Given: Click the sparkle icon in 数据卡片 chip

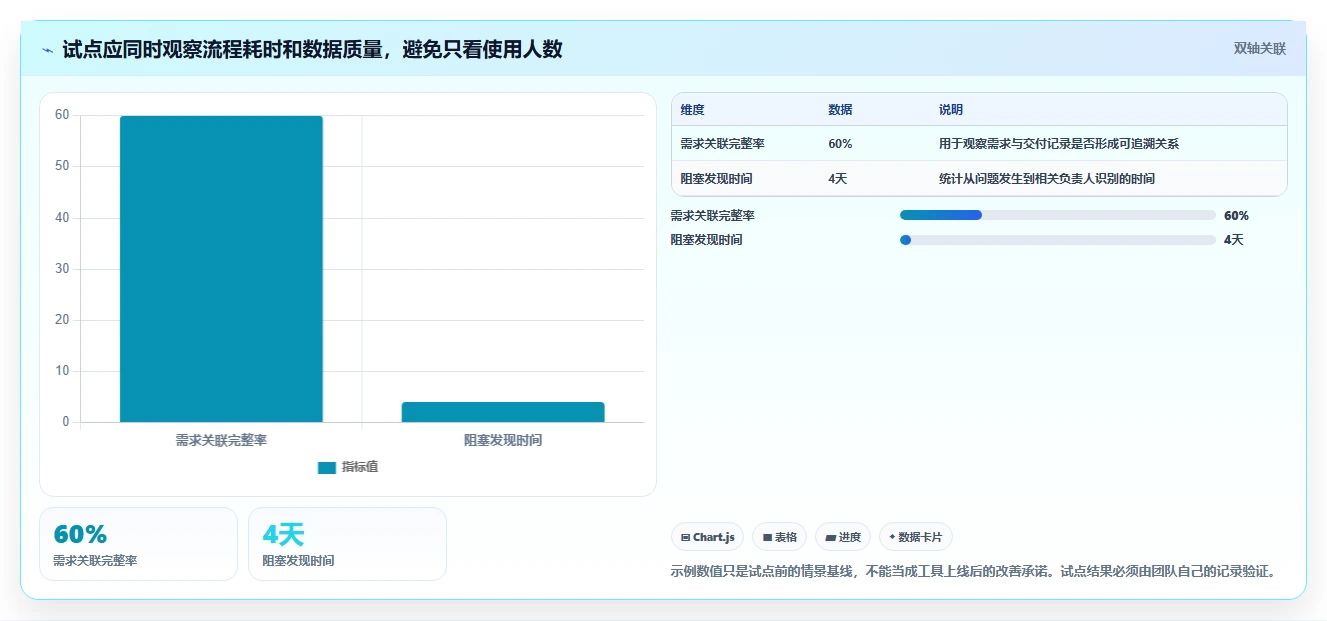Looking at the screenshot, I should click(892, 537).
